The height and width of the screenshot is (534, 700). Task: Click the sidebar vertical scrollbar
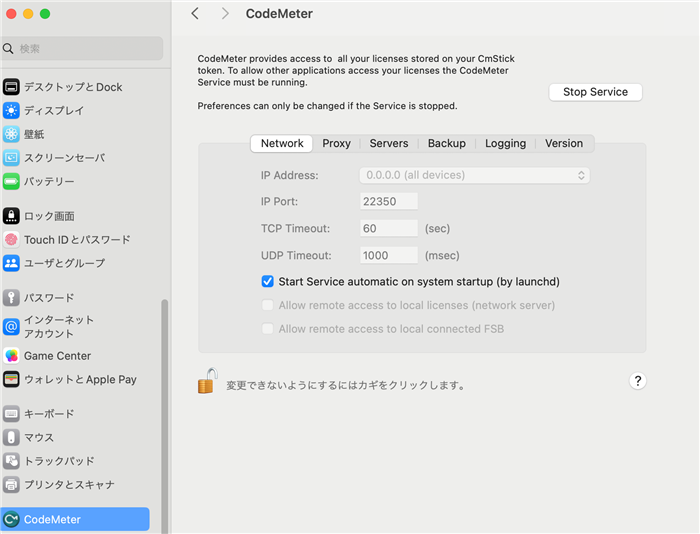tap(165, 415)
